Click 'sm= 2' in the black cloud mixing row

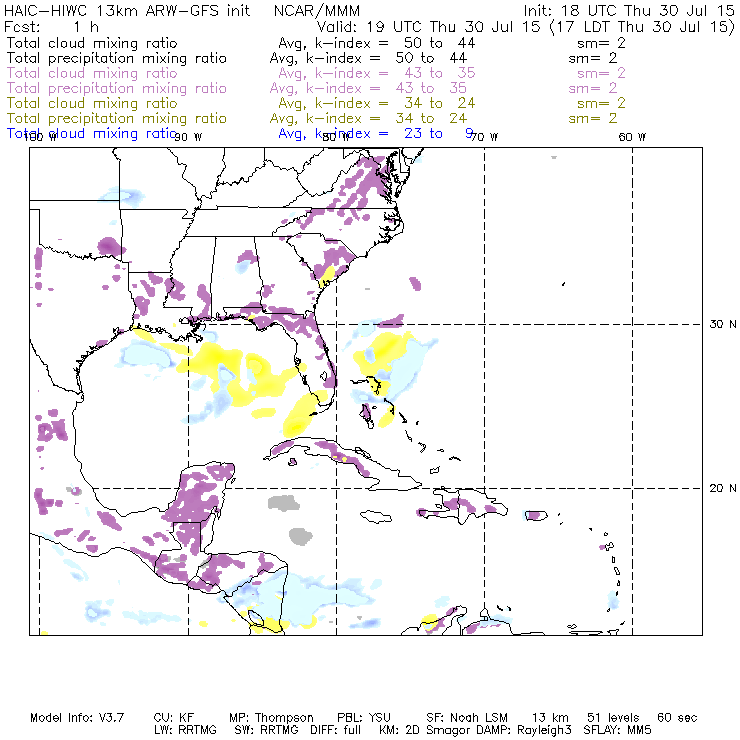click(x=601, y=43)
